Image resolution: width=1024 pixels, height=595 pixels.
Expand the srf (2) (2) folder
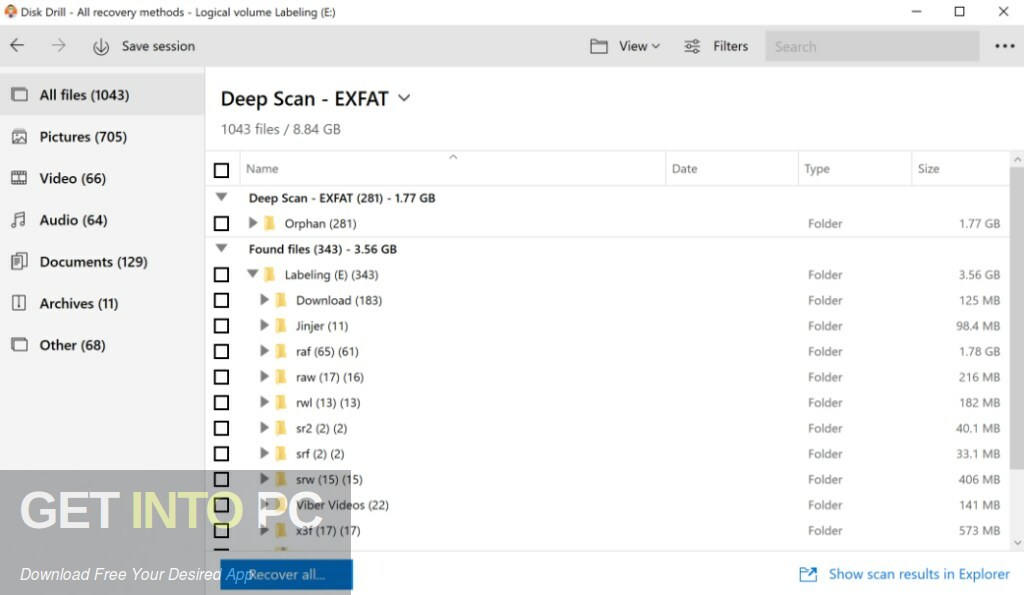(264, 453)
